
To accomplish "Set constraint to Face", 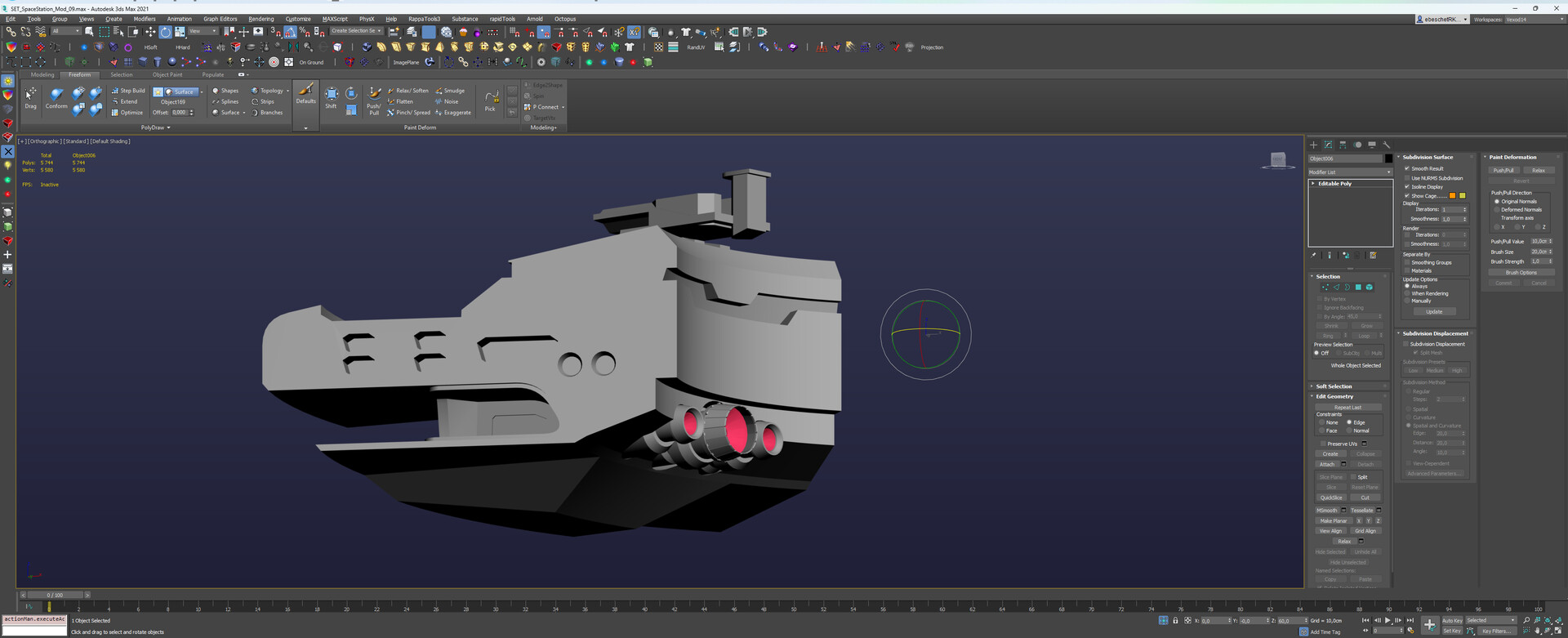I will [x=1321, y=431].
